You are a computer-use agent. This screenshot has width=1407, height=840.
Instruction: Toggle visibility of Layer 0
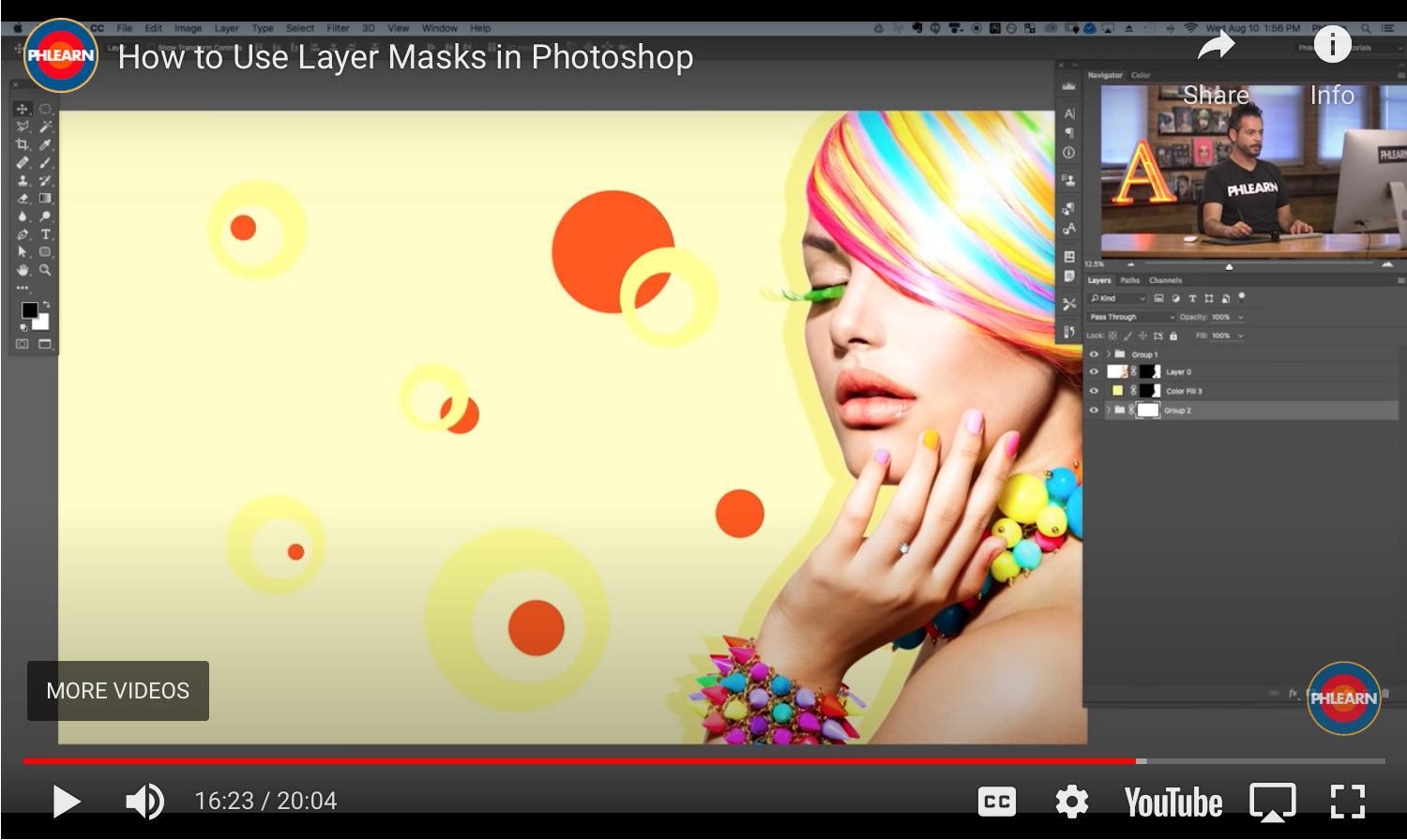click(1094, 372)
